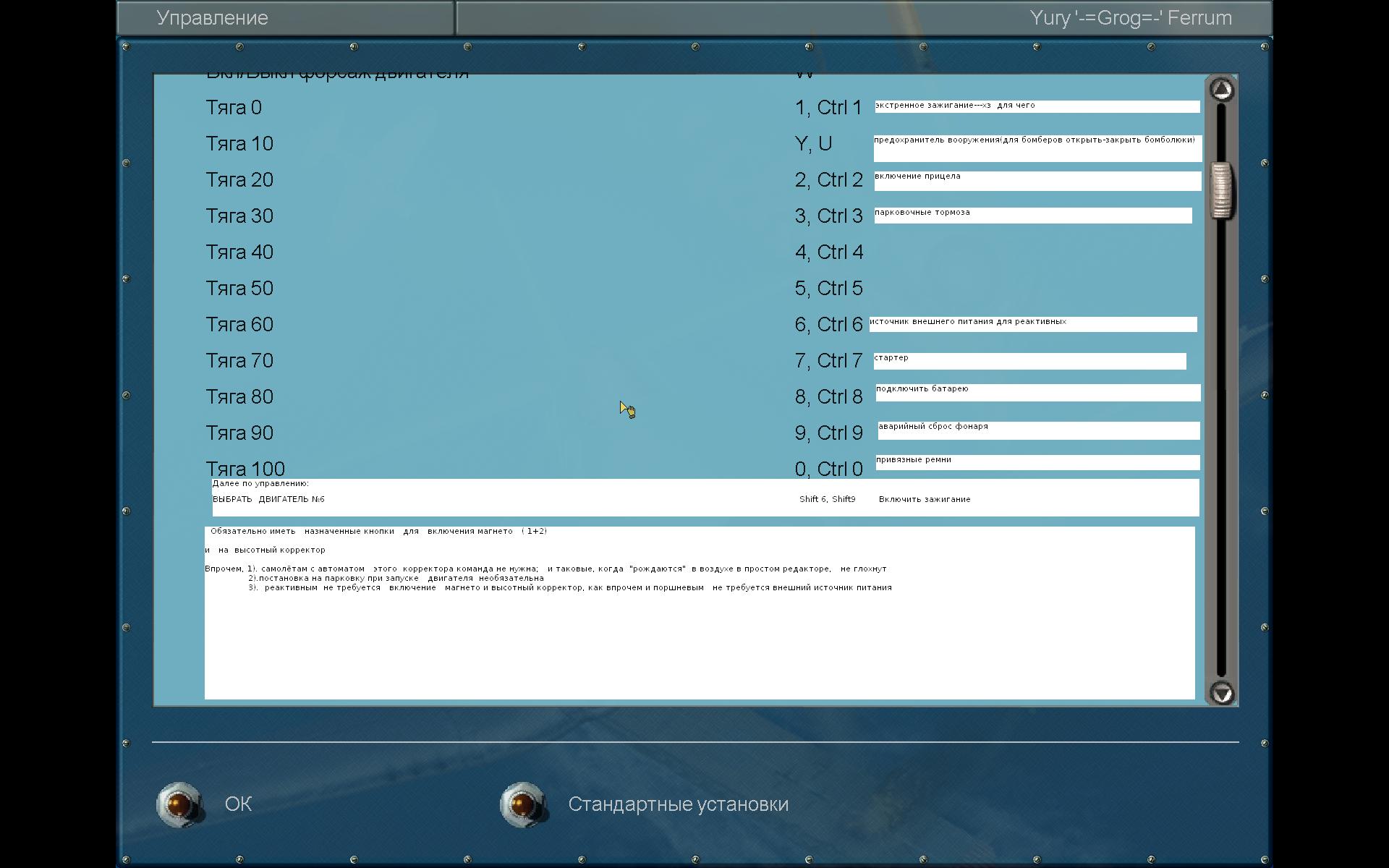Select the Тяга 40 key binding 4, Ctrl 4
This screenshot has height=868, width=1389.
(828, 252)
